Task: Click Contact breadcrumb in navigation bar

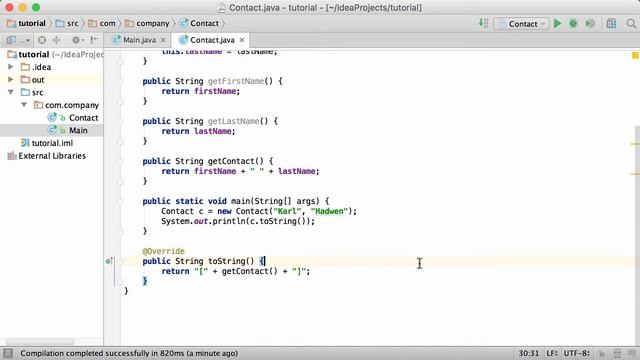Action: [x=199, y=23]
